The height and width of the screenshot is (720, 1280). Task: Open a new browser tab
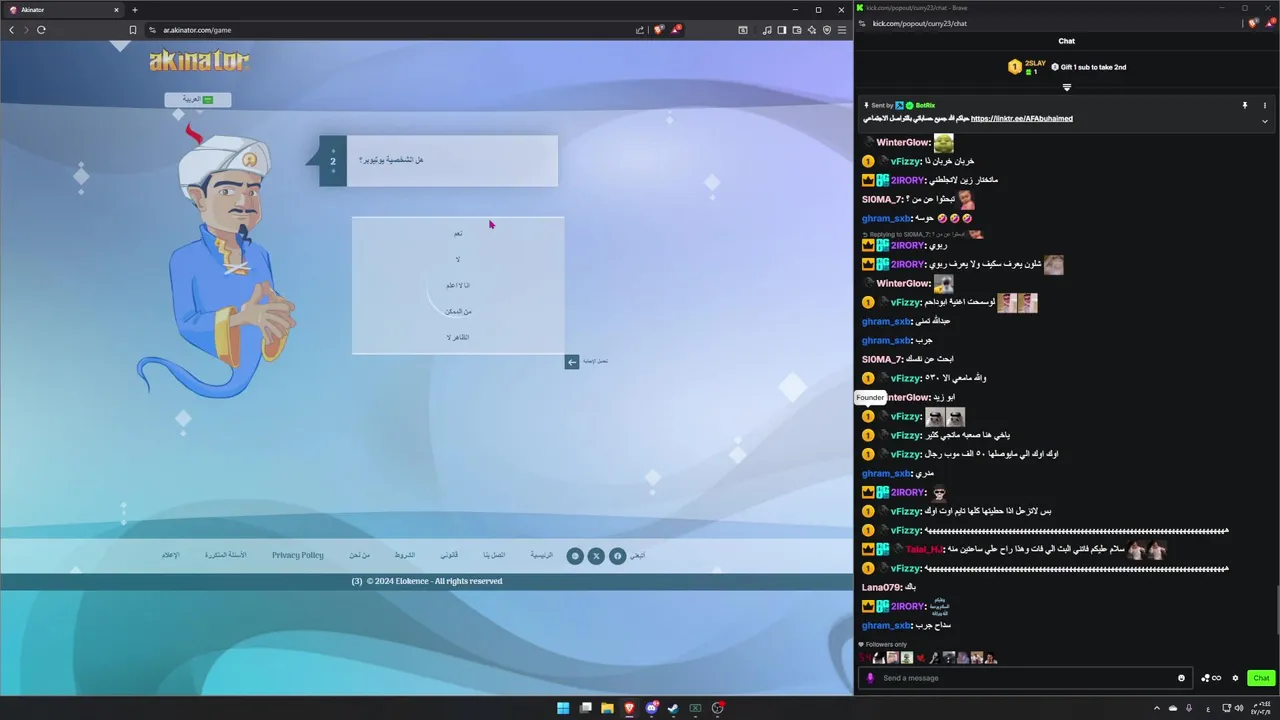click(135, 10)
